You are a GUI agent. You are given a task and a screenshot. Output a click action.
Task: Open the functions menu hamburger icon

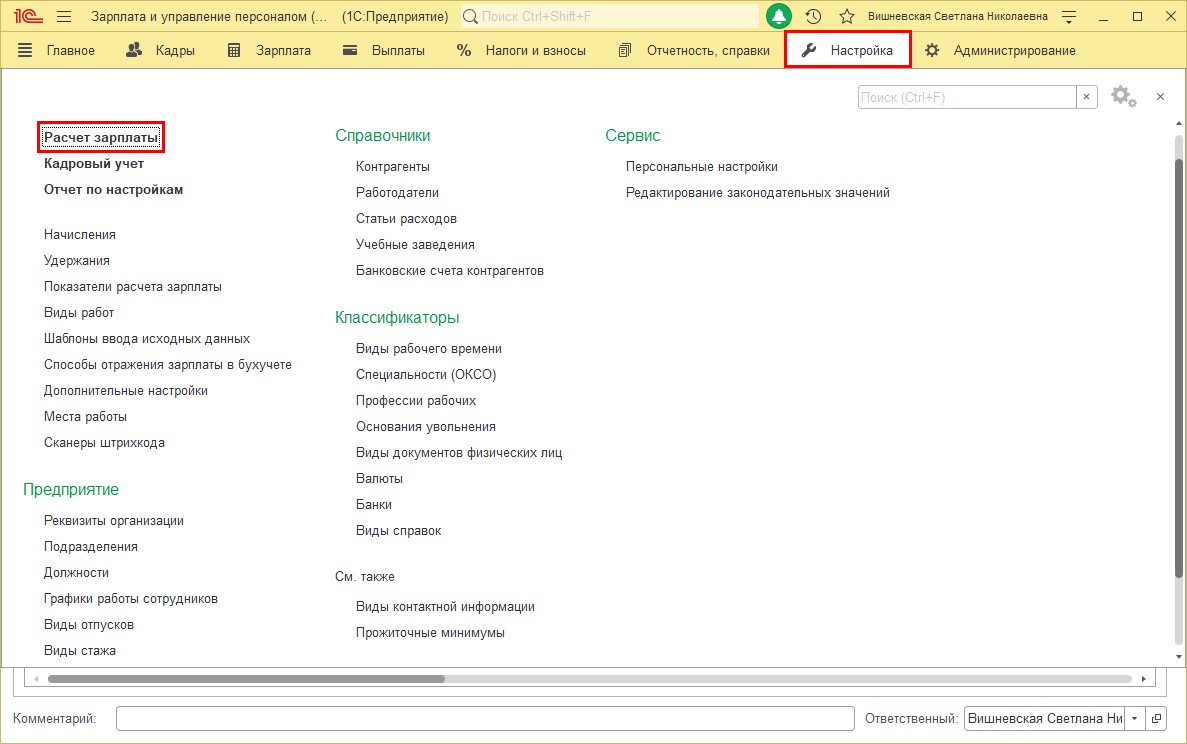pyautogui.click(x=64, y=16)
